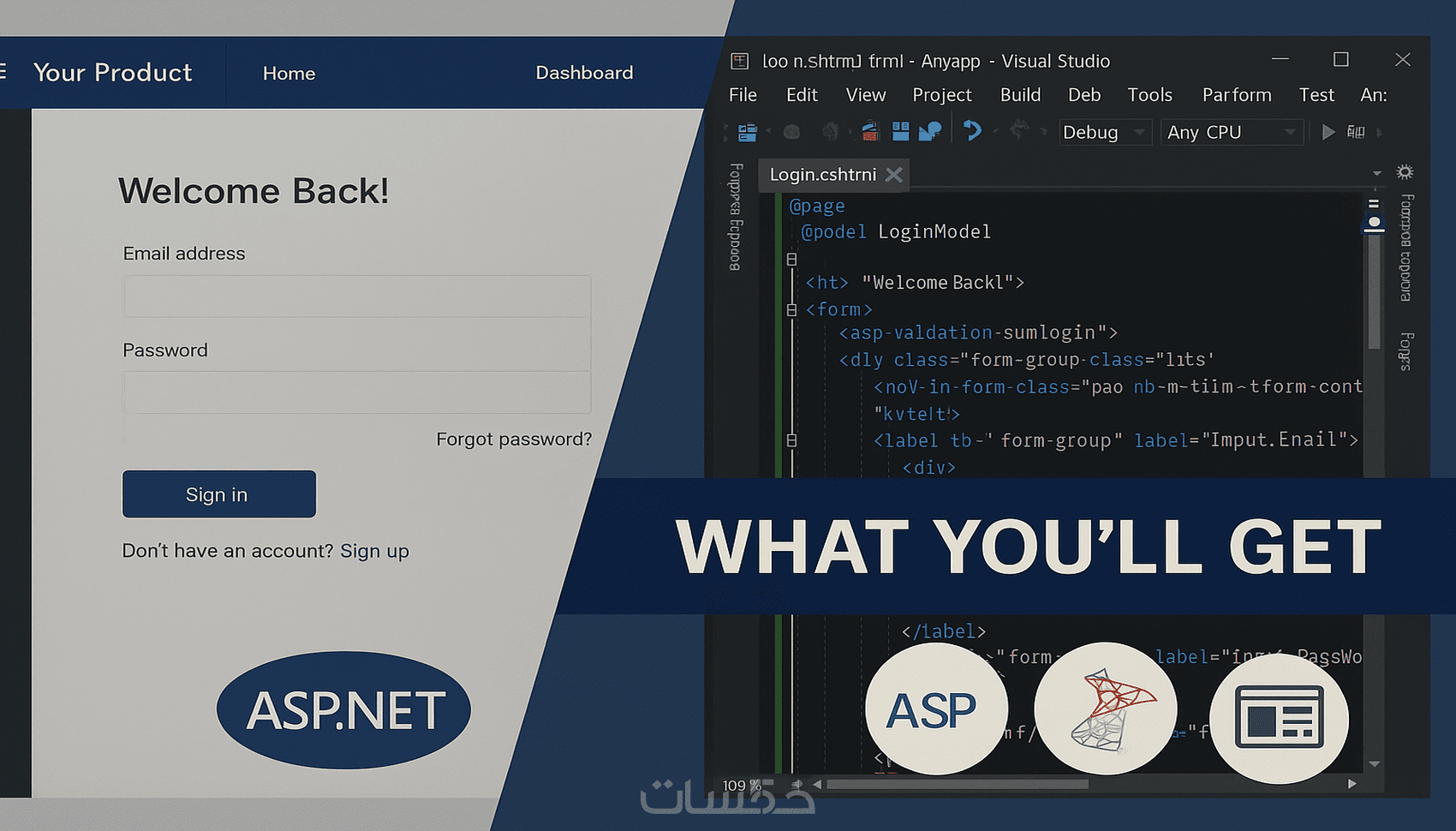The image size is (1456, 831).
Task: Minimize the Visual Studio window
Action: pyautogui.click(x=1280, y=59)
